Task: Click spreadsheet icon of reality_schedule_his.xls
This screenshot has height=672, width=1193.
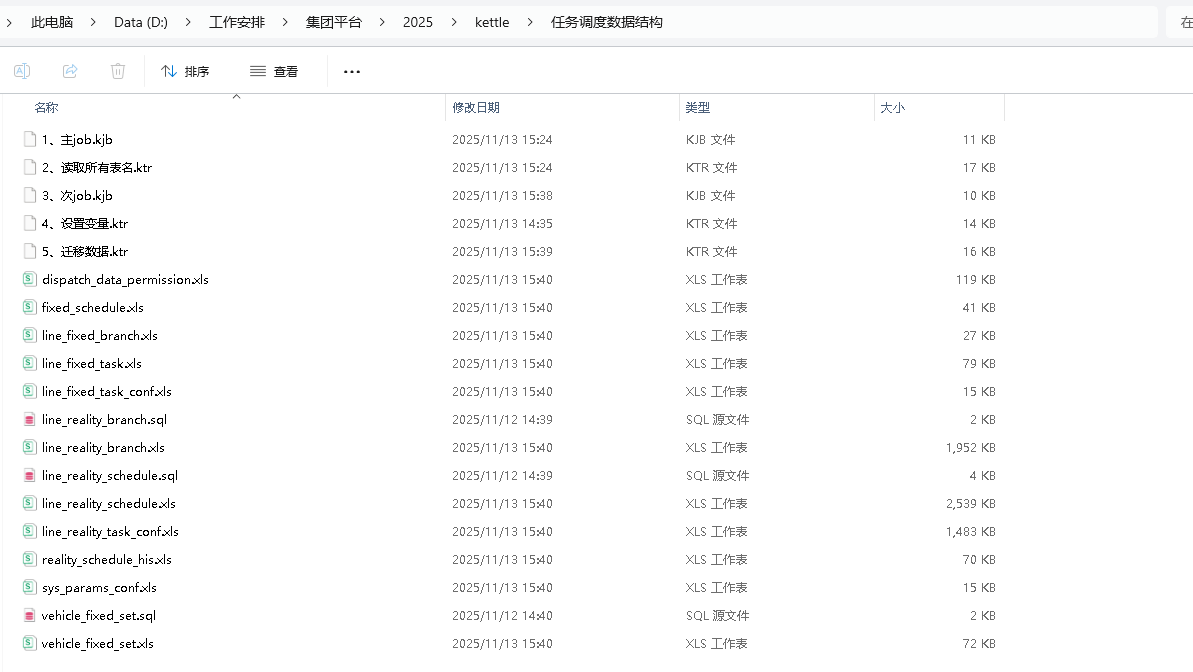Action: tap(29, 559)
